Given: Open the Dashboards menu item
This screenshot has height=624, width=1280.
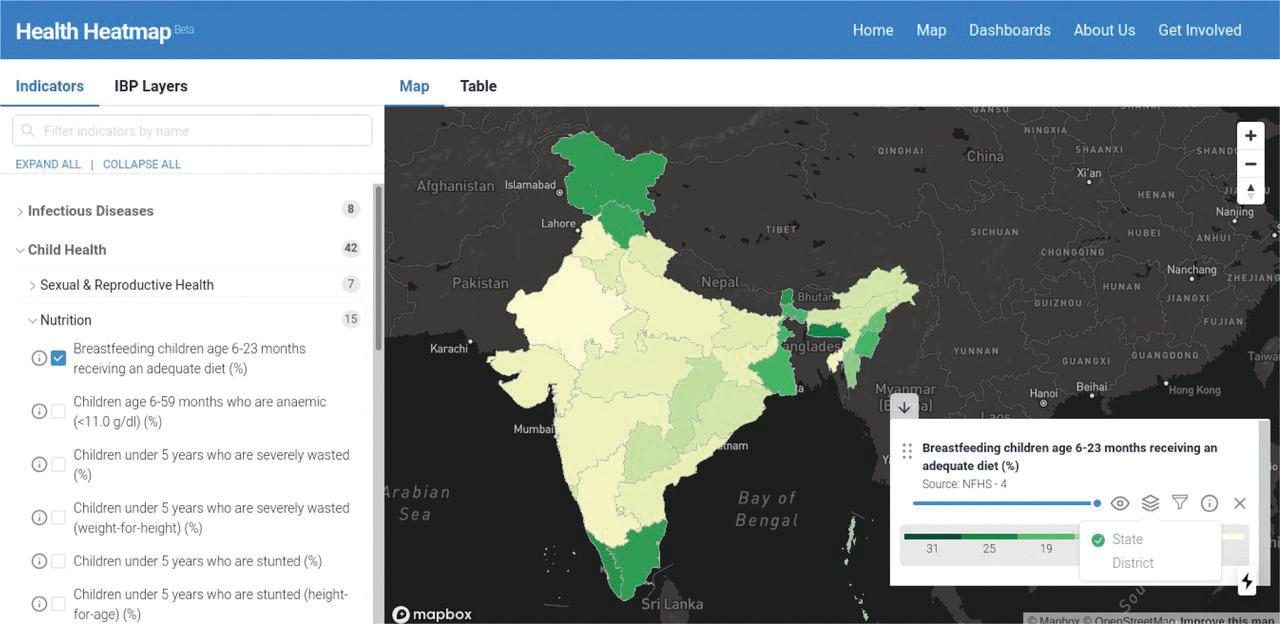Looking at the screenshot, I should [x=1010, y=30].
